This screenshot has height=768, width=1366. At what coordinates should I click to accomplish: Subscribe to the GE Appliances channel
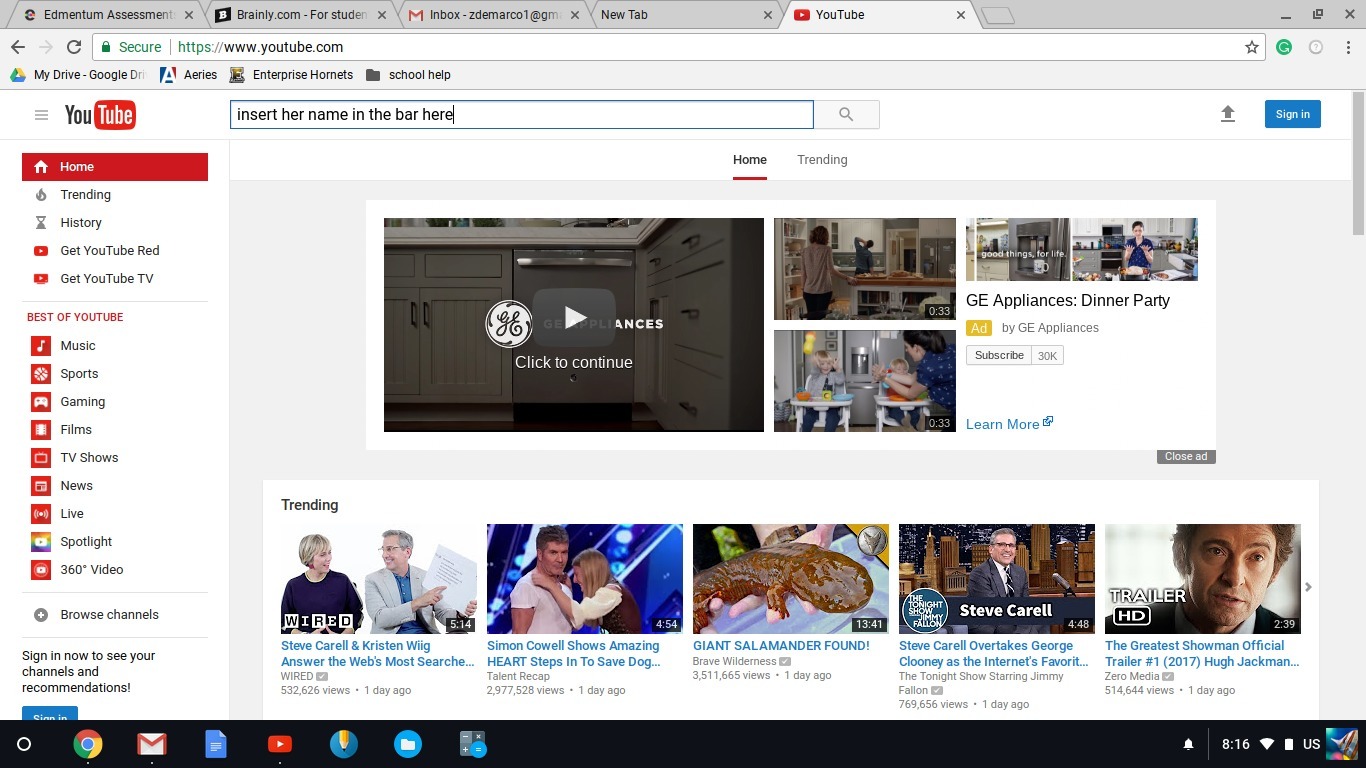pos(998,356)
